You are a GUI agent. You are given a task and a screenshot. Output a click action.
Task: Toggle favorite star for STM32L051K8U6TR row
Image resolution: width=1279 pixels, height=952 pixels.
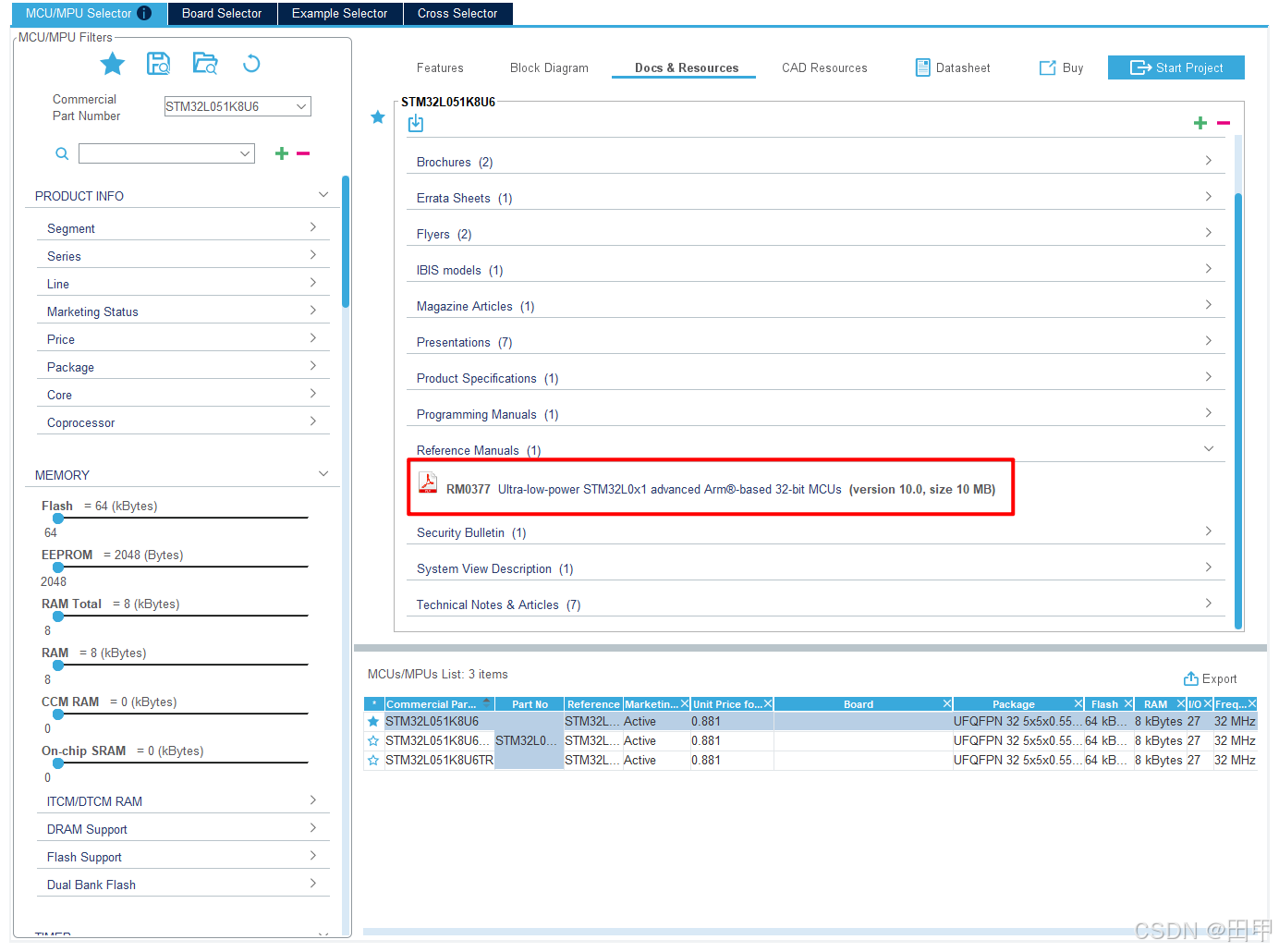pos(373,761)
